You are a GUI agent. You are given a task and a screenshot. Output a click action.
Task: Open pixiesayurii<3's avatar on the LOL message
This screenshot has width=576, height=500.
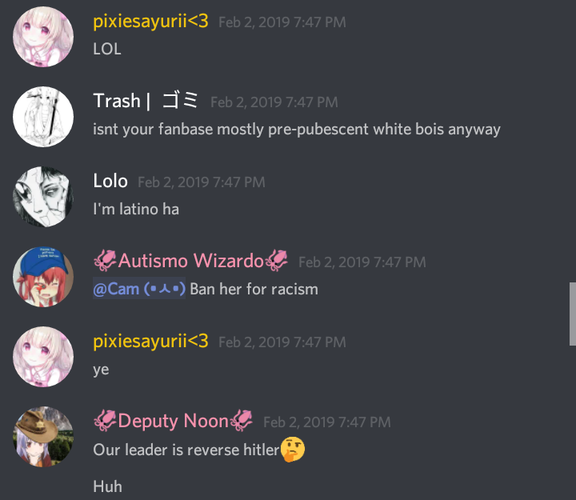[43, 37]
